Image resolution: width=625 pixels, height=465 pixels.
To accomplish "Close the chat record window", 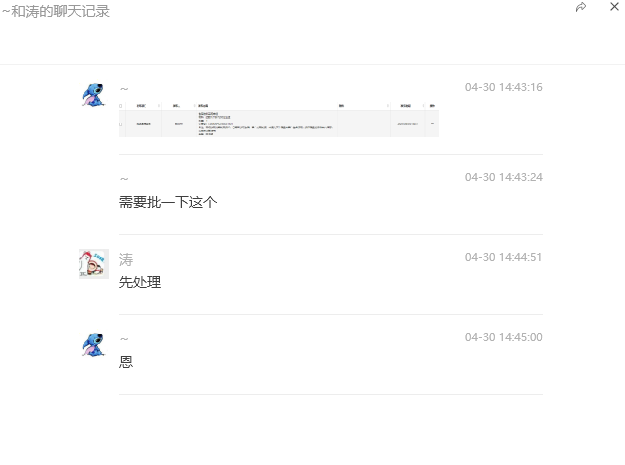I will [x=614, y=6].
